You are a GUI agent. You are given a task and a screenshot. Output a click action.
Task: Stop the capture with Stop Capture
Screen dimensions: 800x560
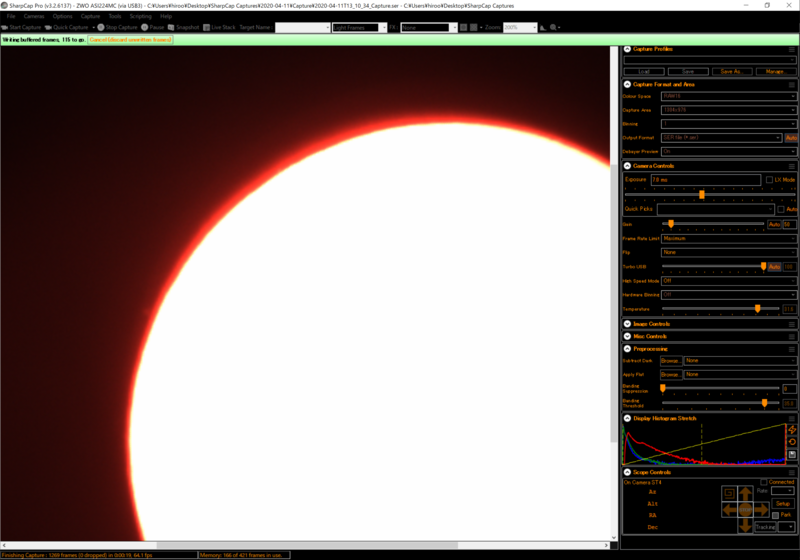(x=117, y=28)
